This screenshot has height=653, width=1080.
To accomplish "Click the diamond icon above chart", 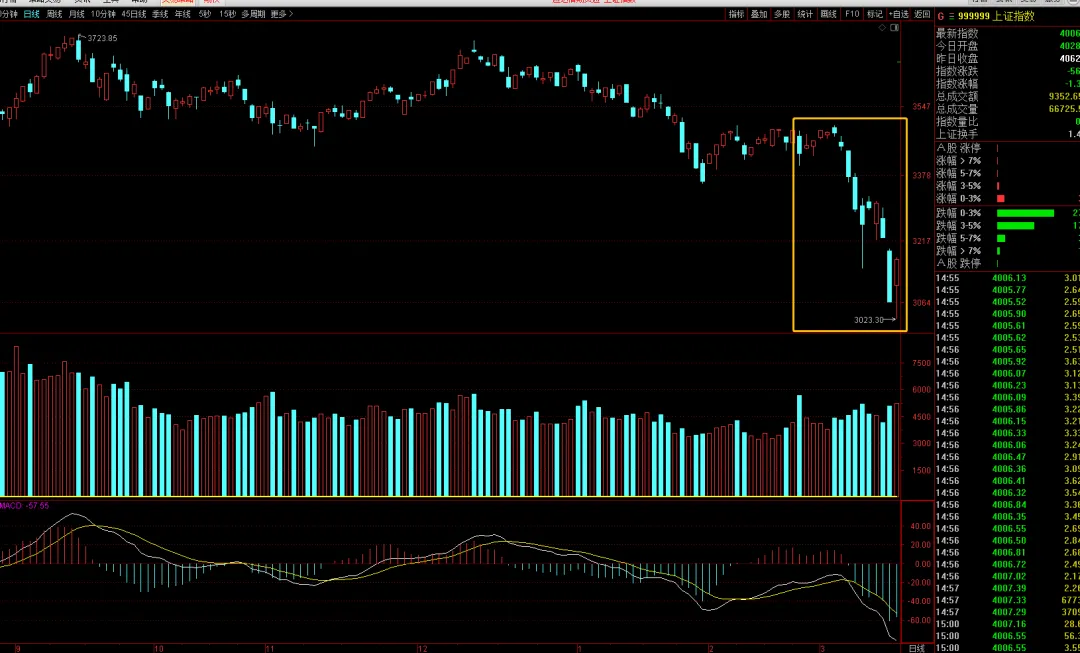I will click(x=882, y=28).
